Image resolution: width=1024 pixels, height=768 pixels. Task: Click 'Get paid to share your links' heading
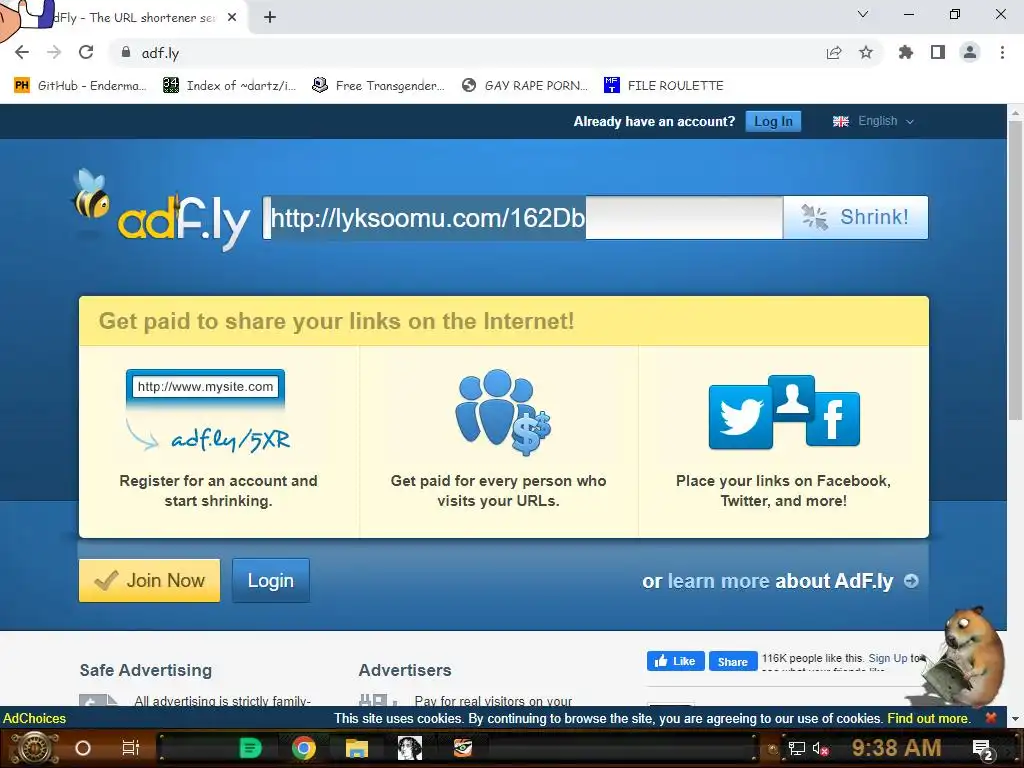pyautogui.click(x=336, y=321)
